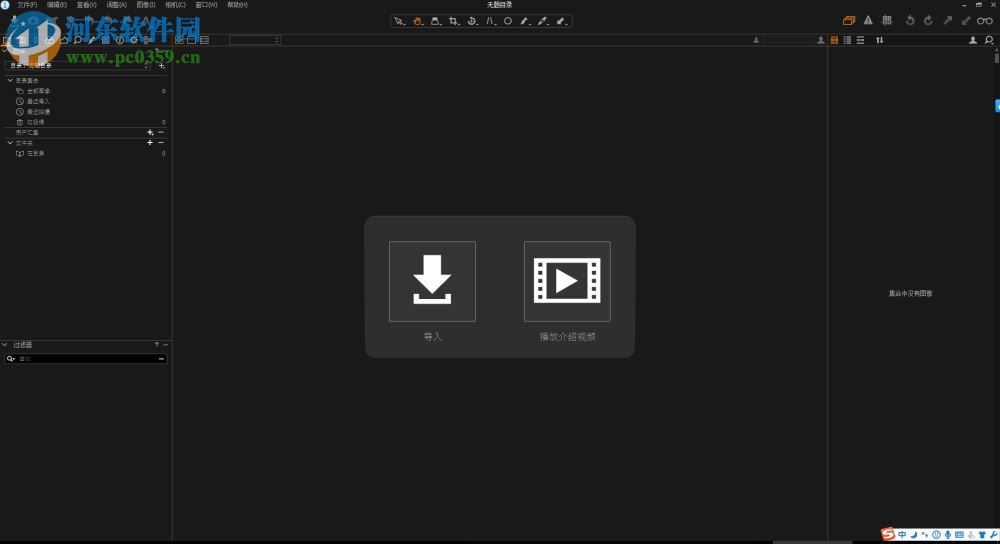Collapse the 目录集合 tree section
Image resolution: width=1000 pixels, height=544 pixels.
(10, 80)
